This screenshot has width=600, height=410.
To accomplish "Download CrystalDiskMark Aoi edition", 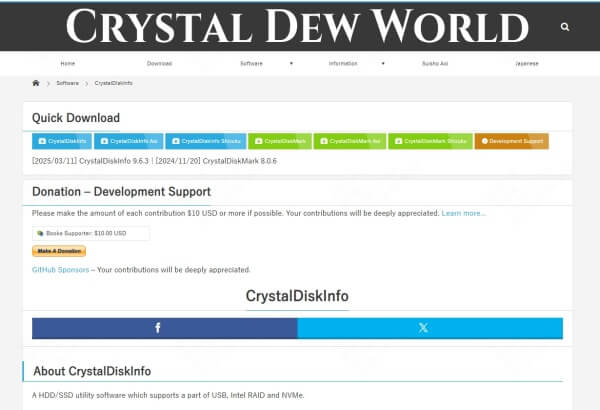I will coord(350,141).
